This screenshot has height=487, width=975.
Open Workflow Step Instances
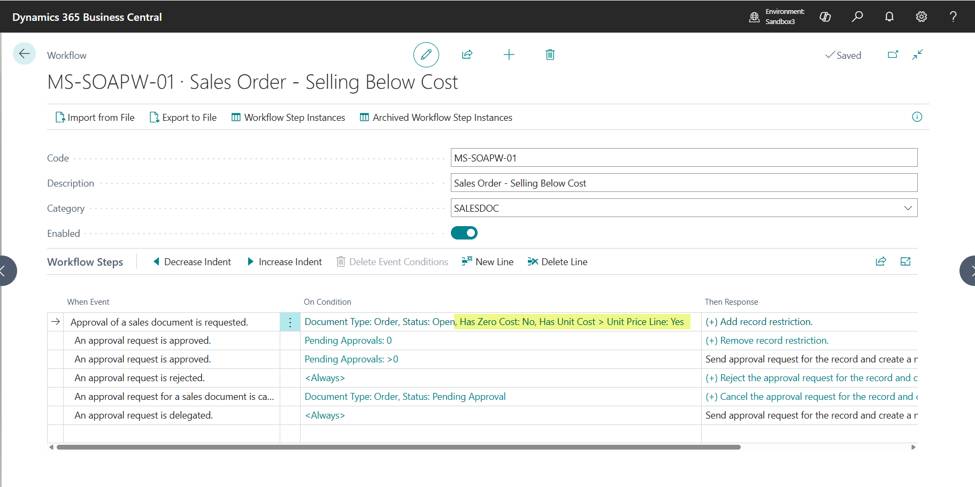pyautogui.click(x=288, y=117)
